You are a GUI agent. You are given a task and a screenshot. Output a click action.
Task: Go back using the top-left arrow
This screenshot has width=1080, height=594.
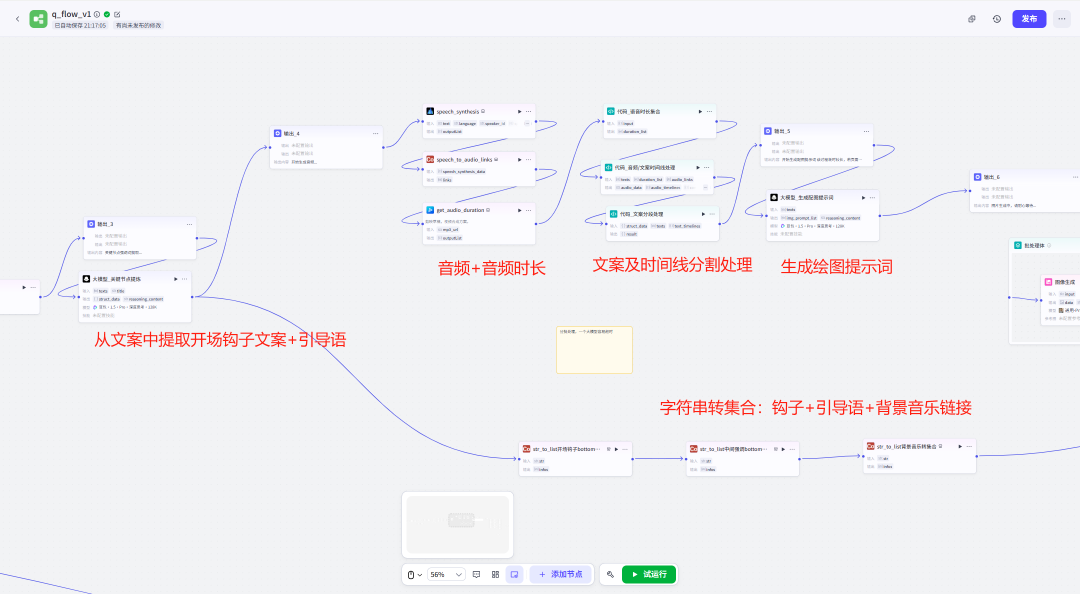(x=17, y=19)
